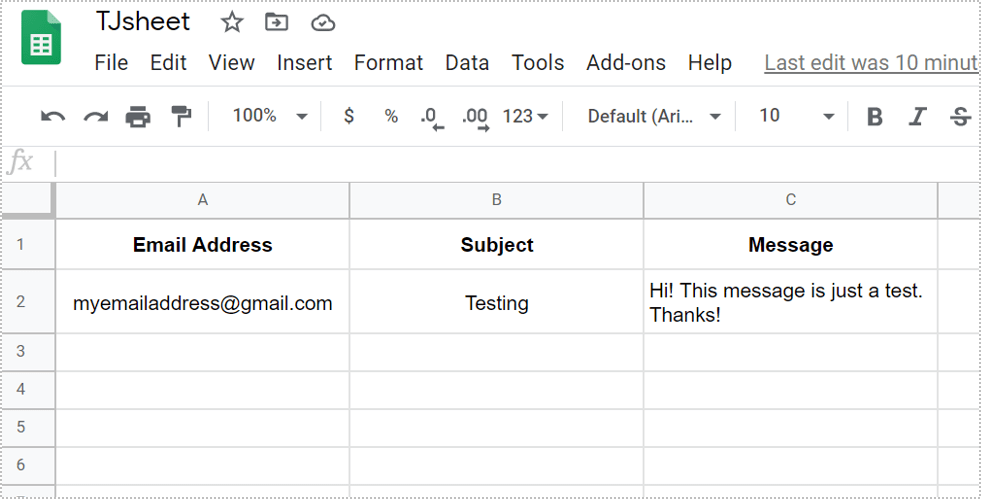Undo the last action

pyautogui.click(x=52, y=117)
